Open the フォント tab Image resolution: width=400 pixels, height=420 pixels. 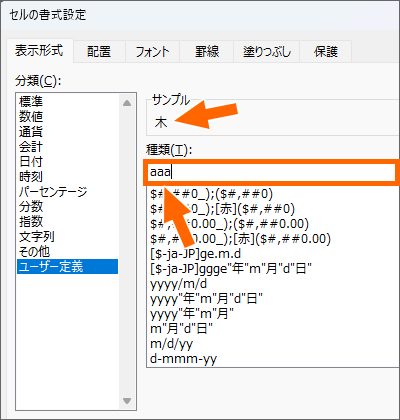(x=152, y=52)
